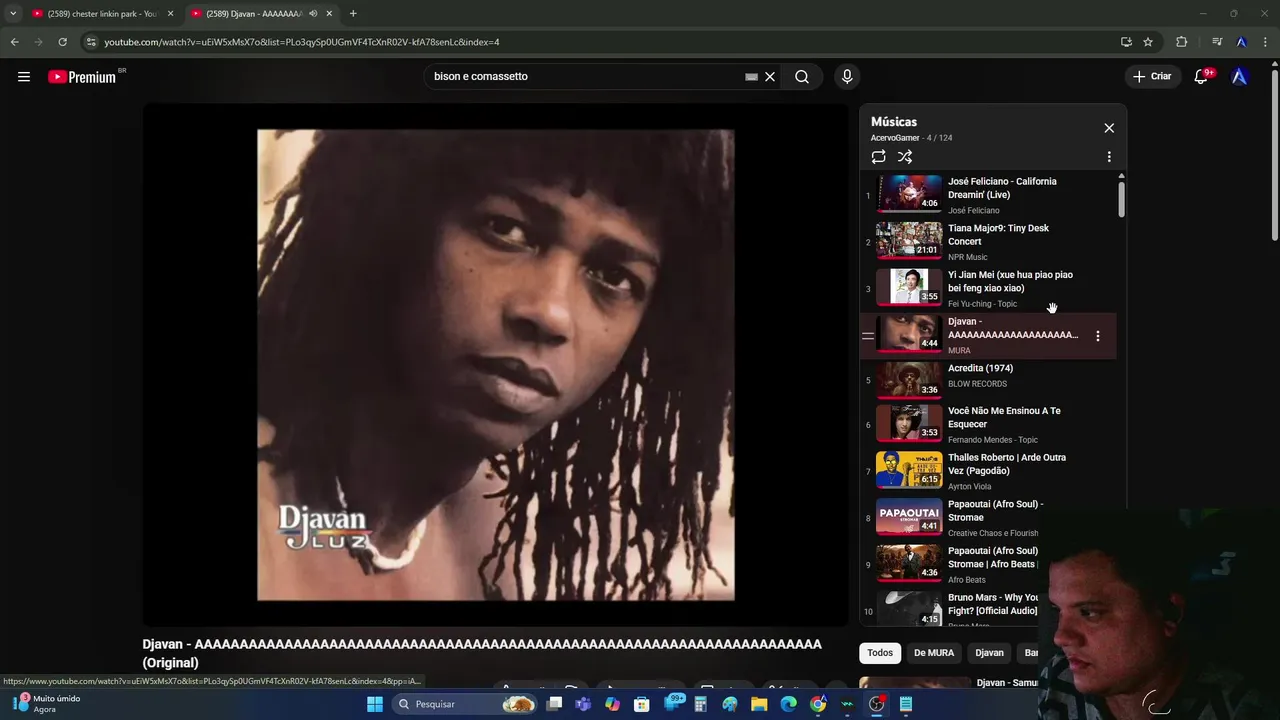Select the Todos filter chip
1280x720 pixels.
(x=880, y=653)
